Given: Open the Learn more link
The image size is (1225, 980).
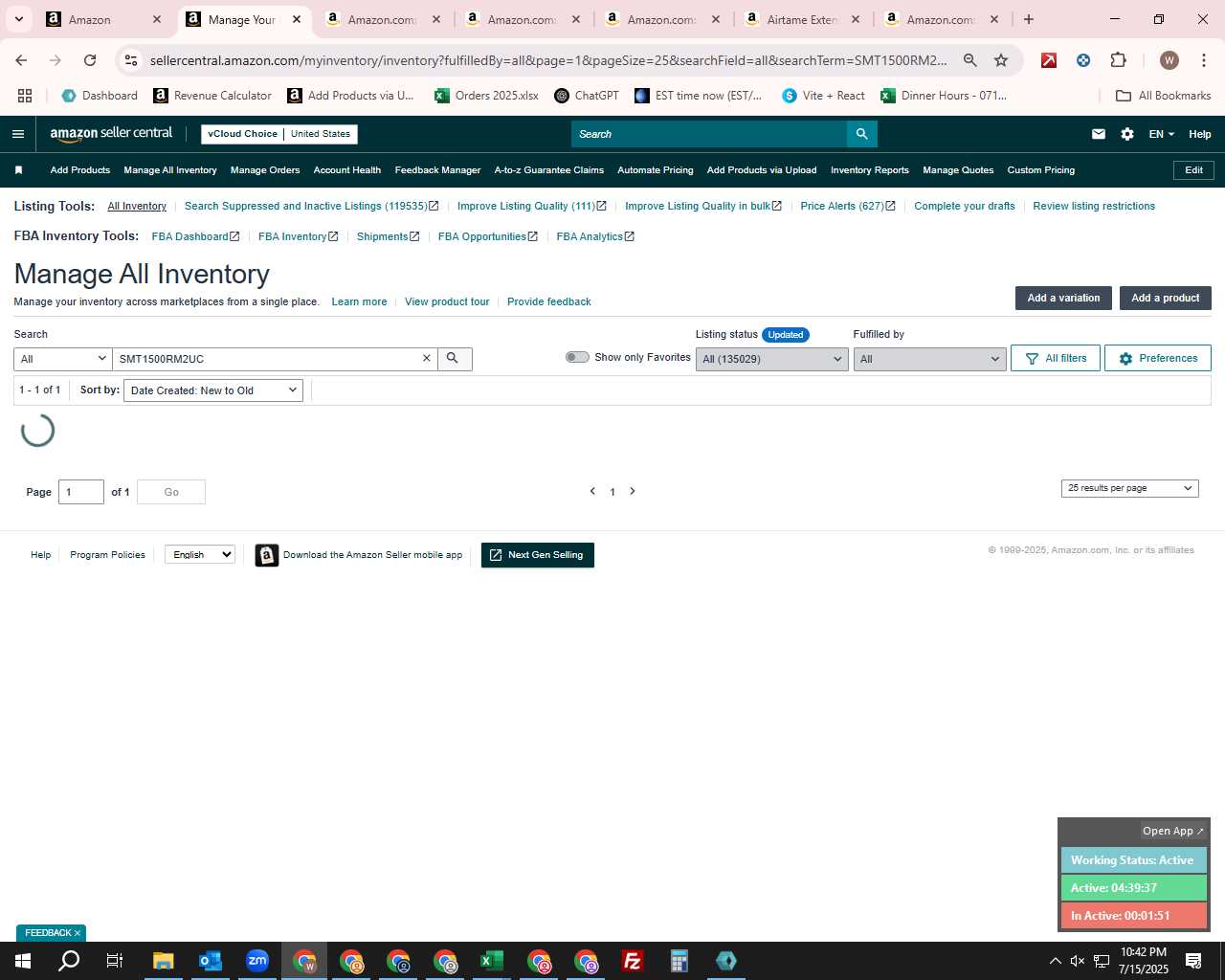Looking at the screenshot, I should [x=359, y=301].
